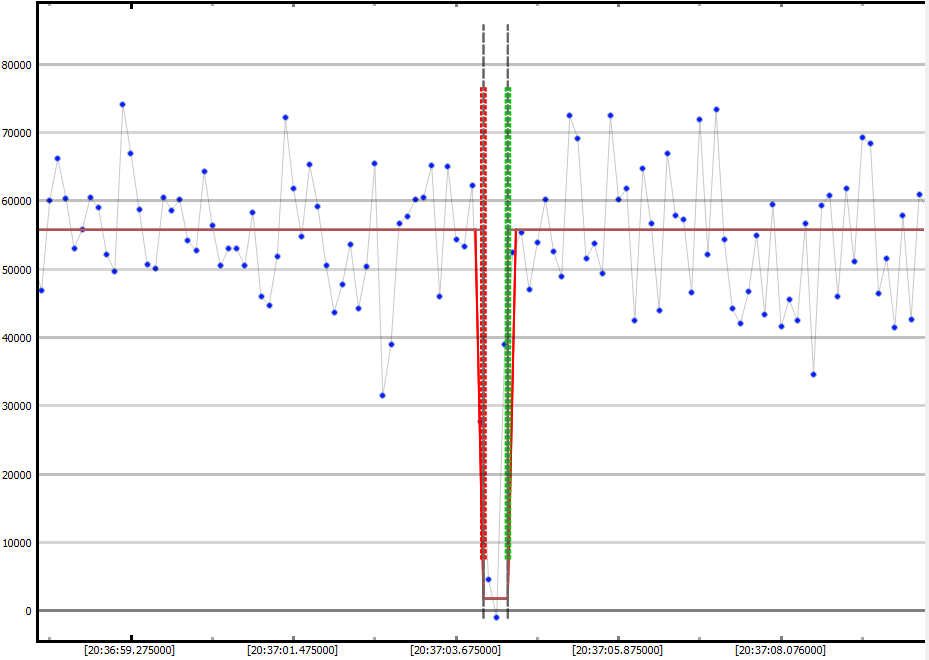Click x-axis label 20:37:01.475000
The height and width of the screenshot is (660, 929).
tap(292, 650)
